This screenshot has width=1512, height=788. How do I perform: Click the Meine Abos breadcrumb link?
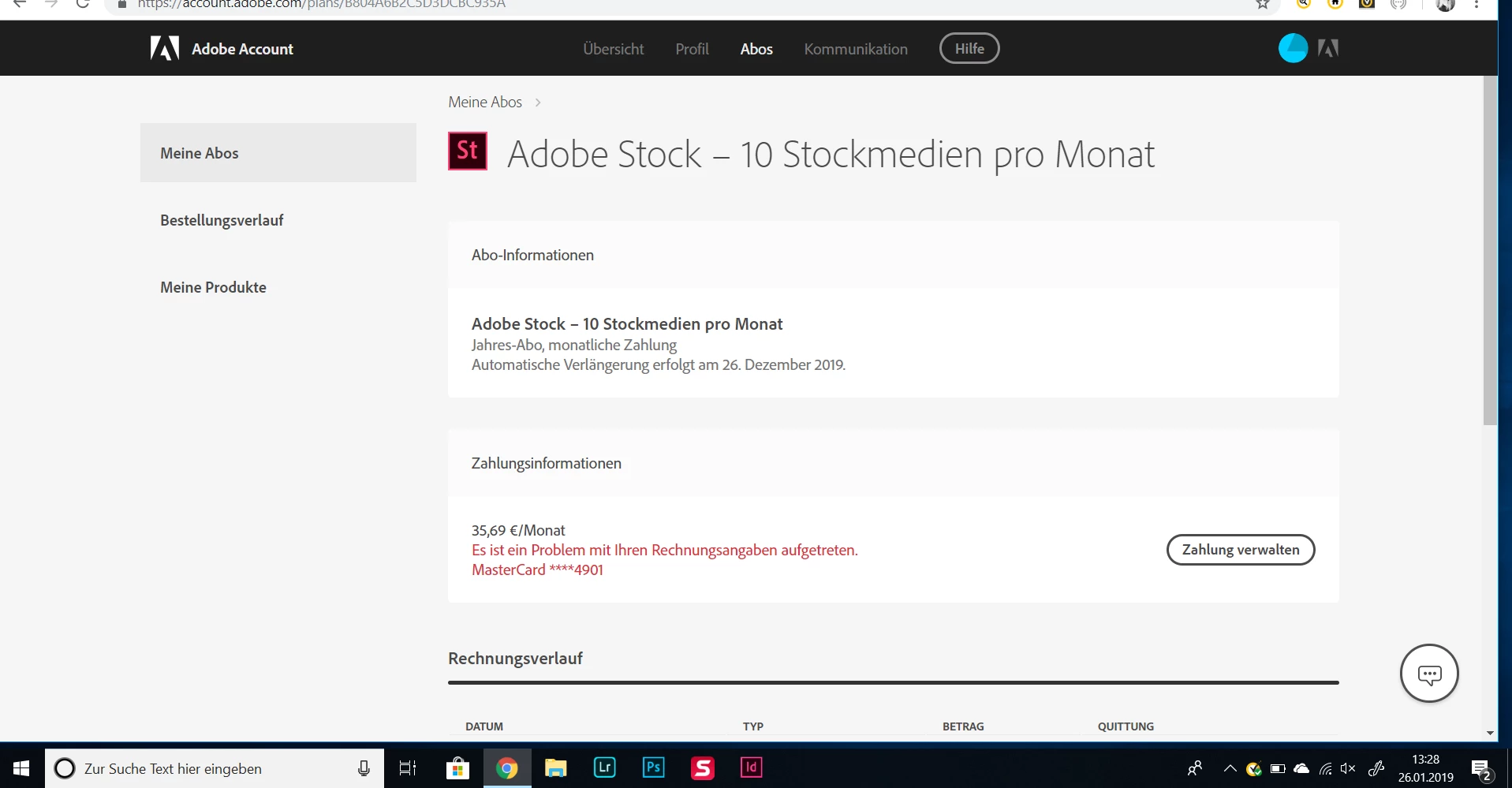pyautogui.click(x=485, y=102)
